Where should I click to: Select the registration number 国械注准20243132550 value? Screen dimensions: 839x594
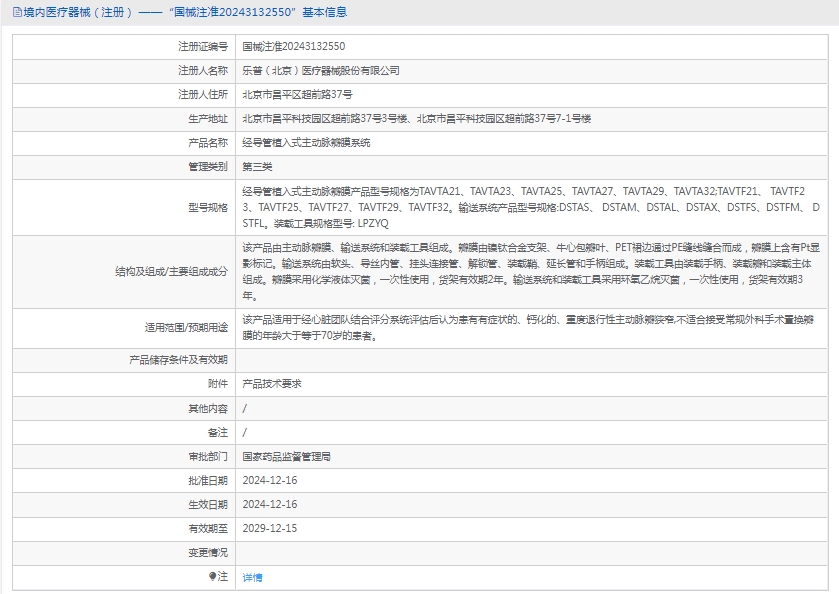(294, 46)
